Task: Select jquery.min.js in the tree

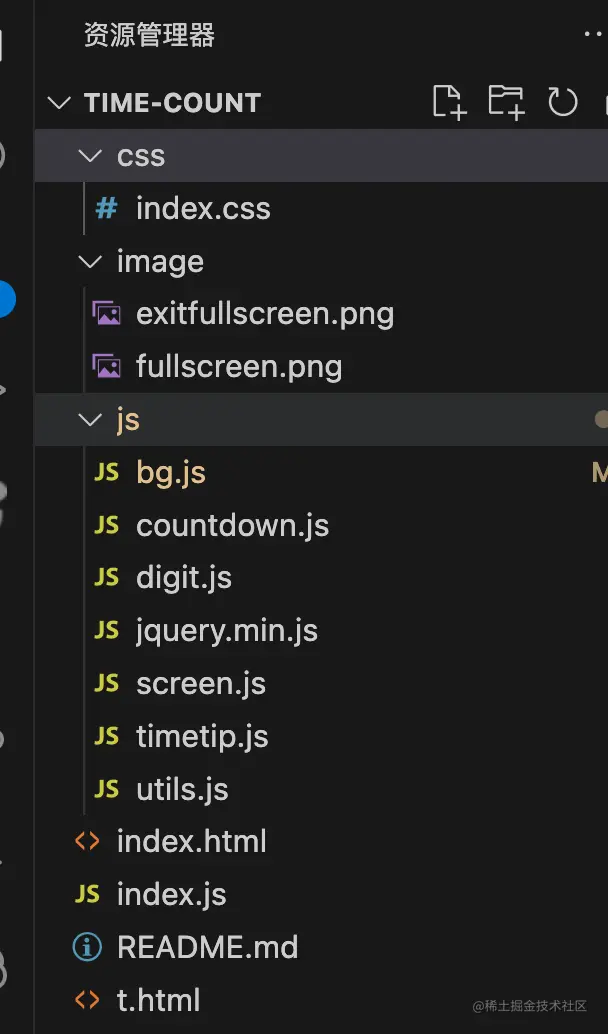Action: (227, 631)
